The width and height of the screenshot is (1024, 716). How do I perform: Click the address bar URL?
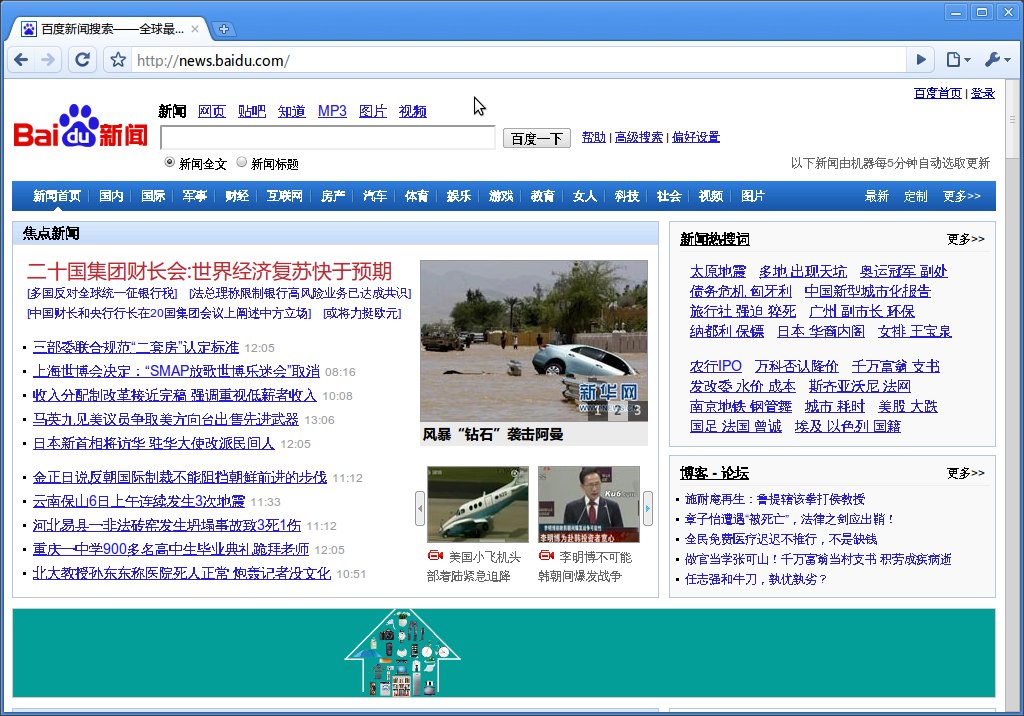point(213,61)
